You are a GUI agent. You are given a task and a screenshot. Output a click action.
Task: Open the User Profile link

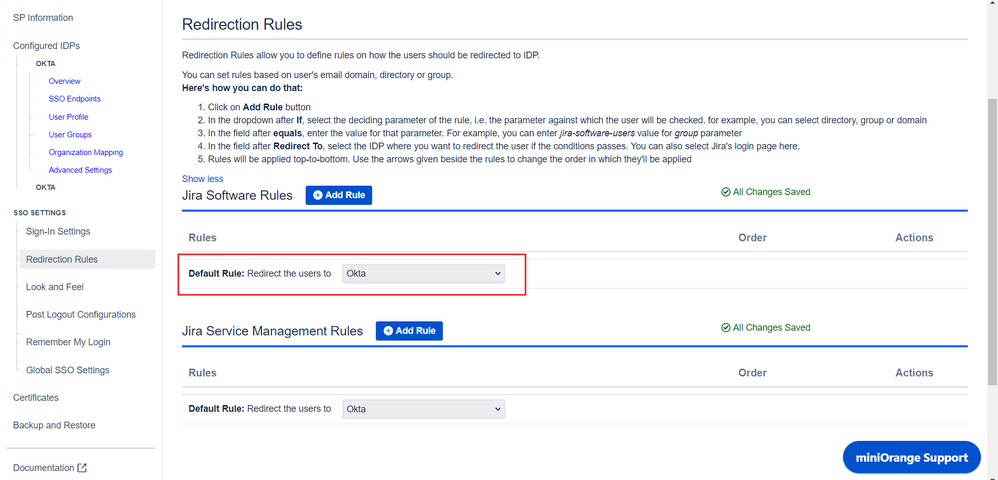point(68,117)
